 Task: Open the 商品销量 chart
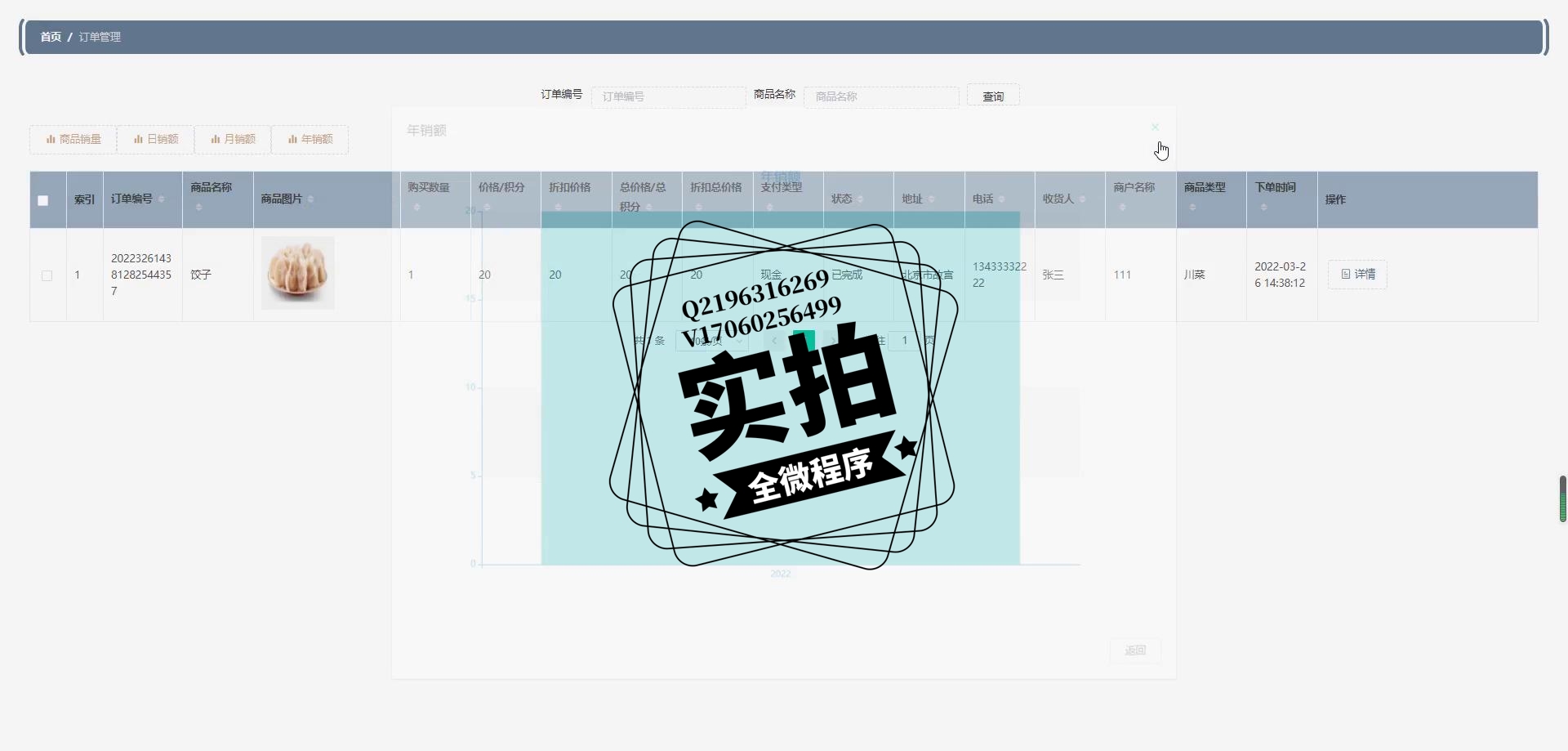click(73, 140)
